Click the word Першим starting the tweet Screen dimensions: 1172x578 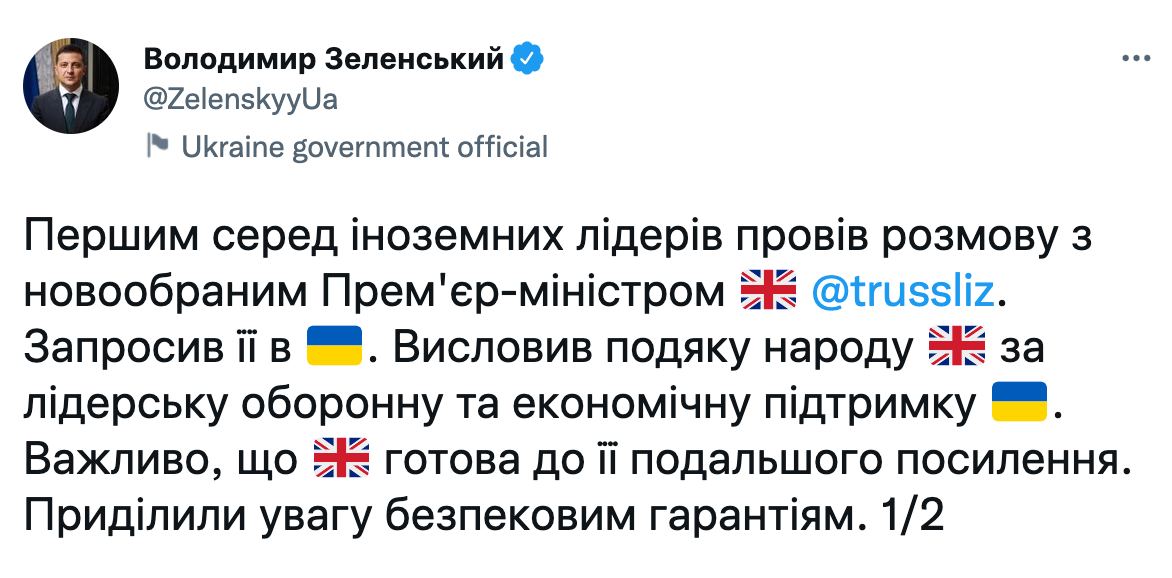[96, 236]
